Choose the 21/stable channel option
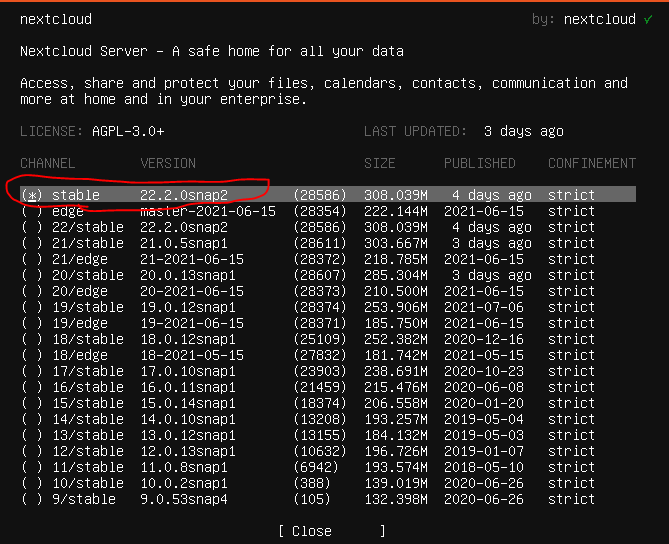Screen dimensions: 669x544 pyautogui.click(x=32, y=243)
